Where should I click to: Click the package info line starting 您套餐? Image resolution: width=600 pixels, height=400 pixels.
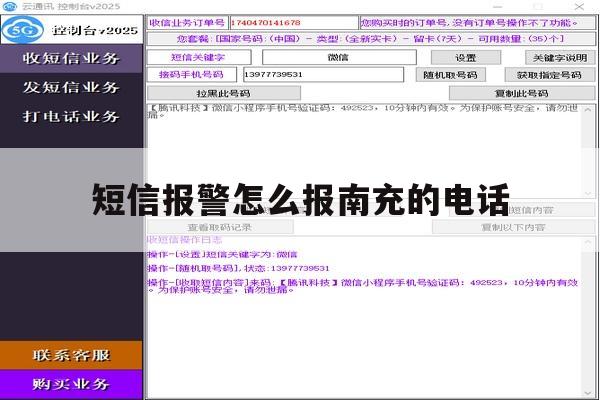(x=370, y=39)
